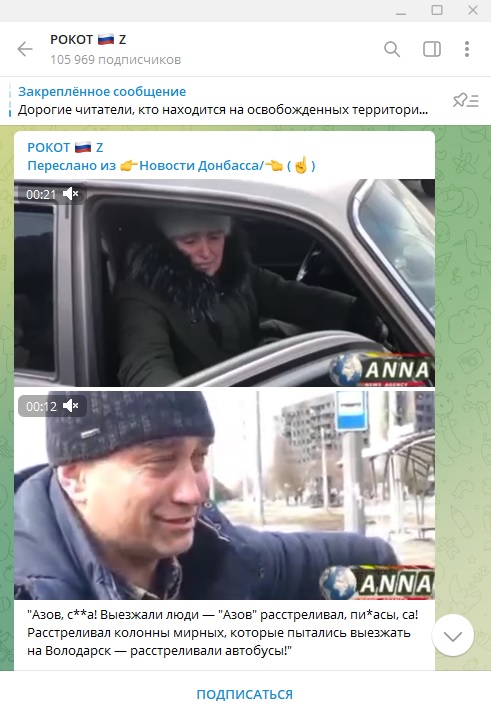This screenshot has width=491, height=717.
Task: Click the ПОДПИСАТЬСЯ subscribe button
Action: click(x=245, y=695)
